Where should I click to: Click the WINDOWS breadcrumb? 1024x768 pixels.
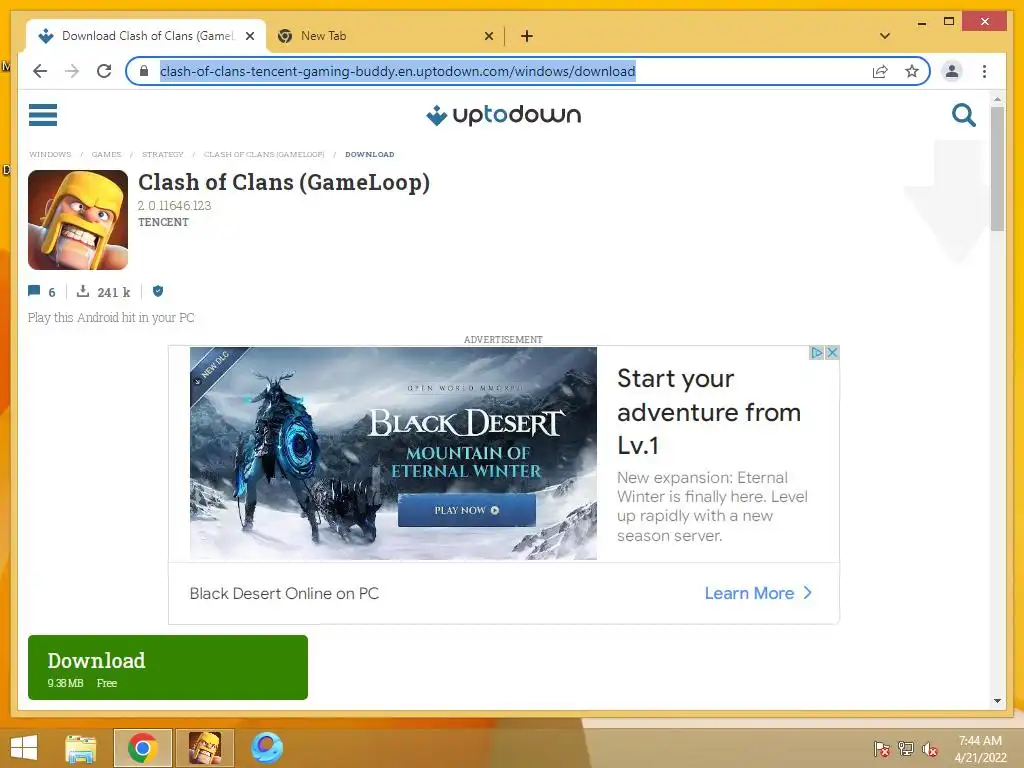pos(50,154)
